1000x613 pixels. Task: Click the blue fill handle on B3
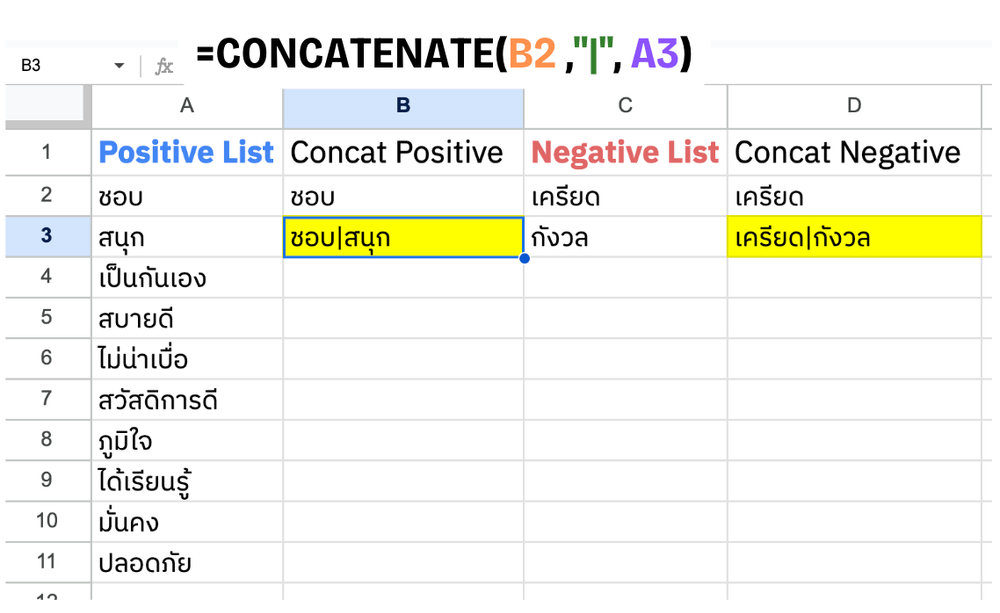(524, 258)
